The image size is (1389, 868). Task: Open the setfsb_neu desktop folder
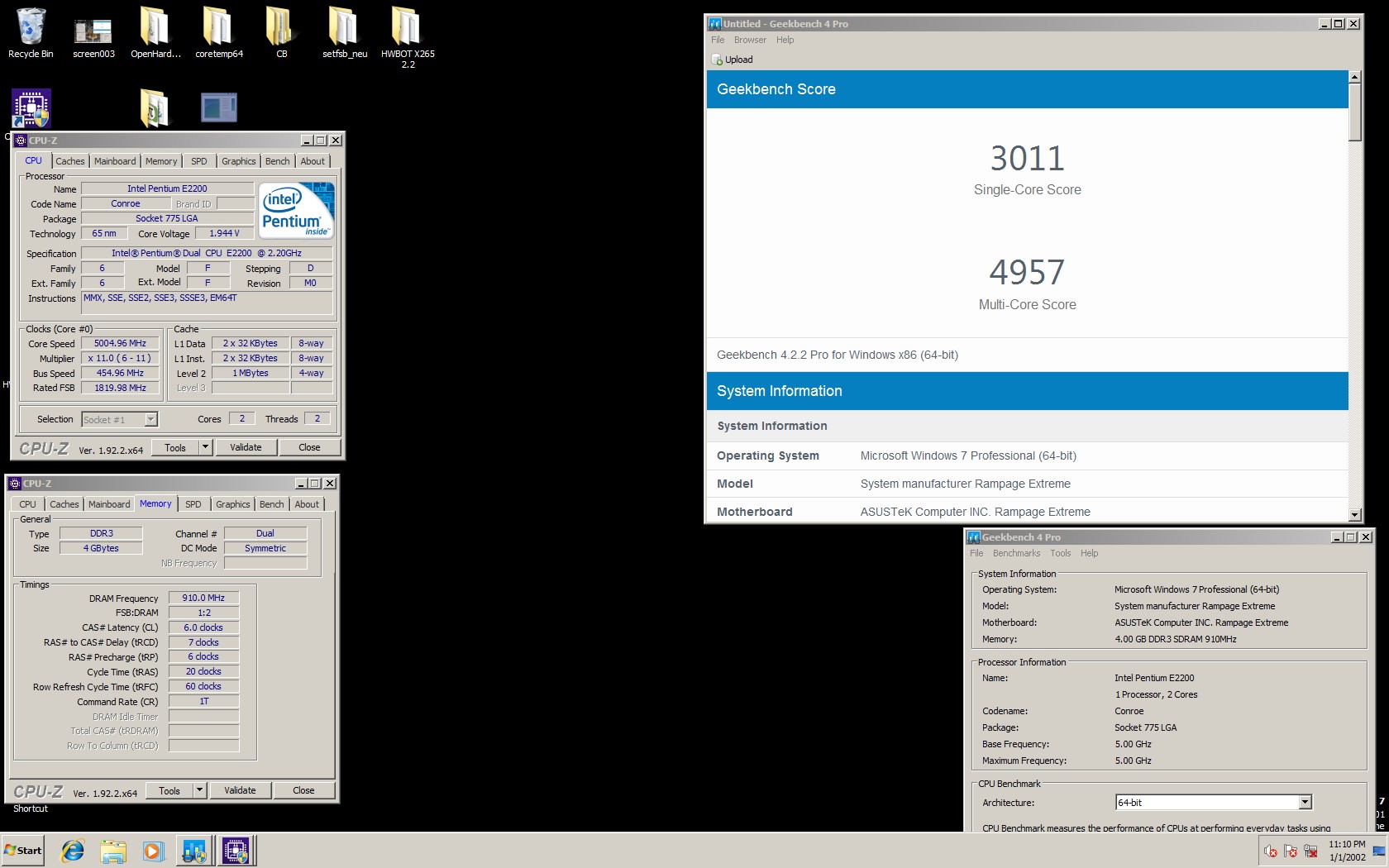[x=345, y=33]
